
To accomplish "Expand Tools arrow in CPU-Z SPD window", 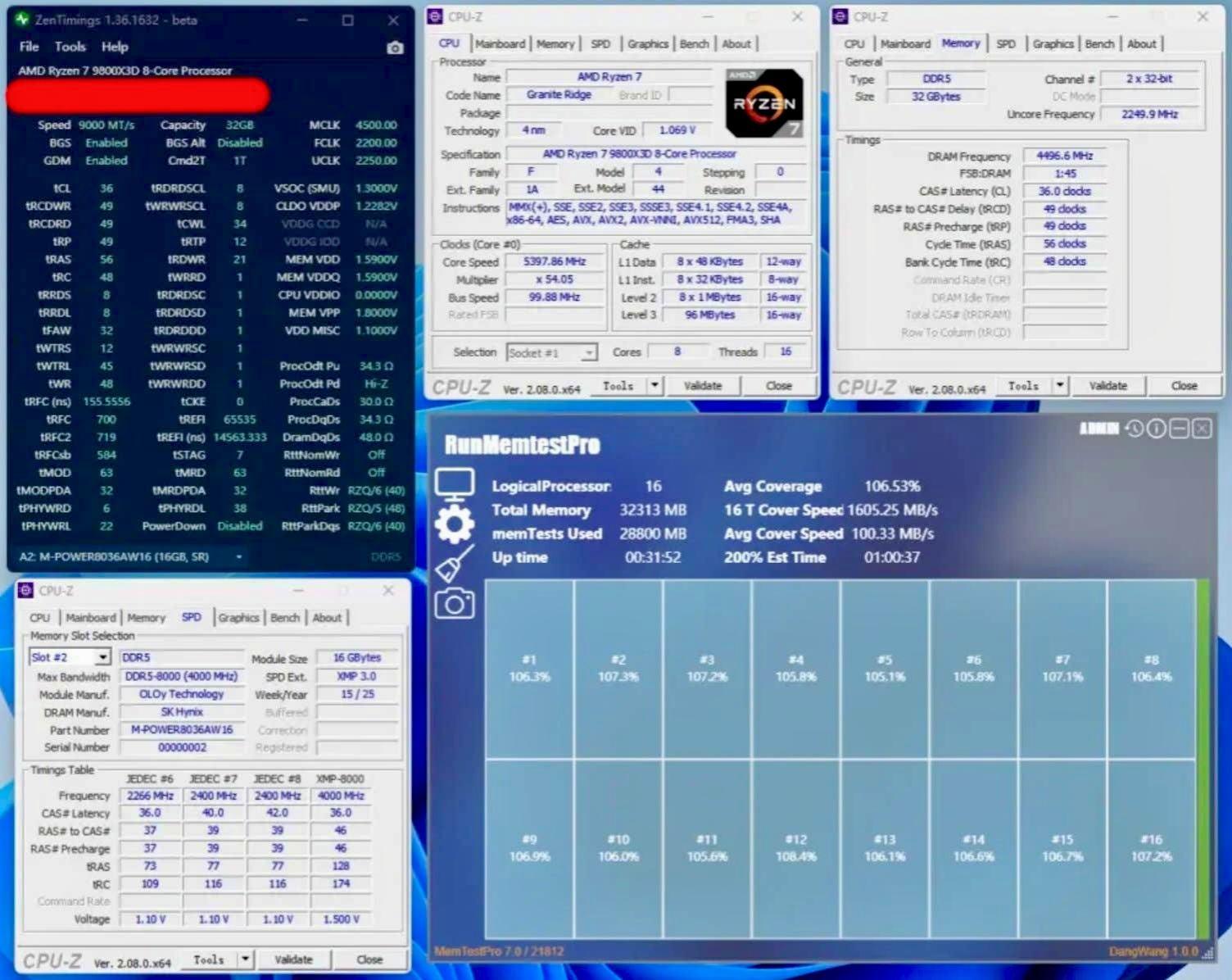I will tap(245, 960).
